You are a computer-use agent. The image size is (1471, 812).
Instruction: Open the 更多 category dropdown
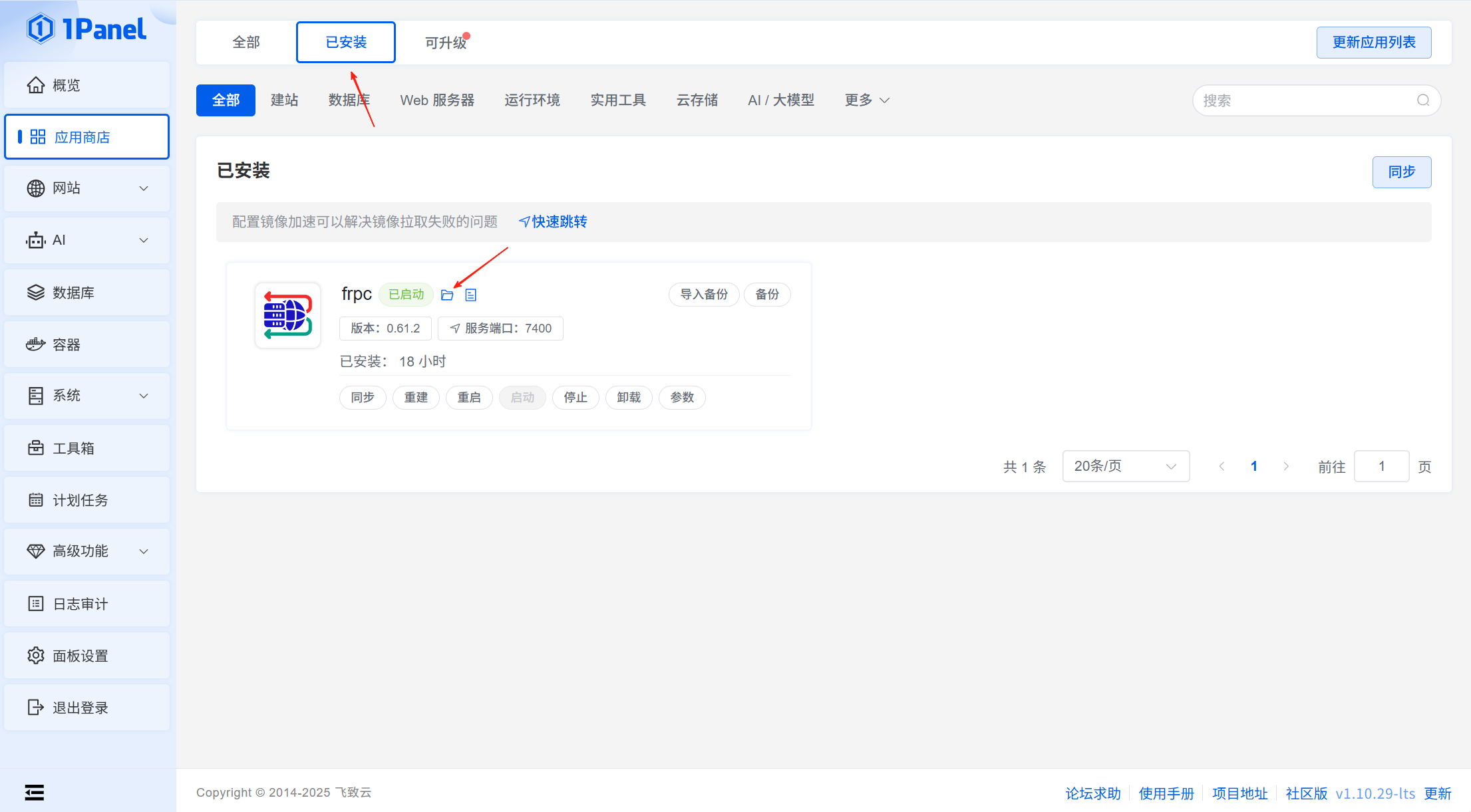[x=866, y=100]
